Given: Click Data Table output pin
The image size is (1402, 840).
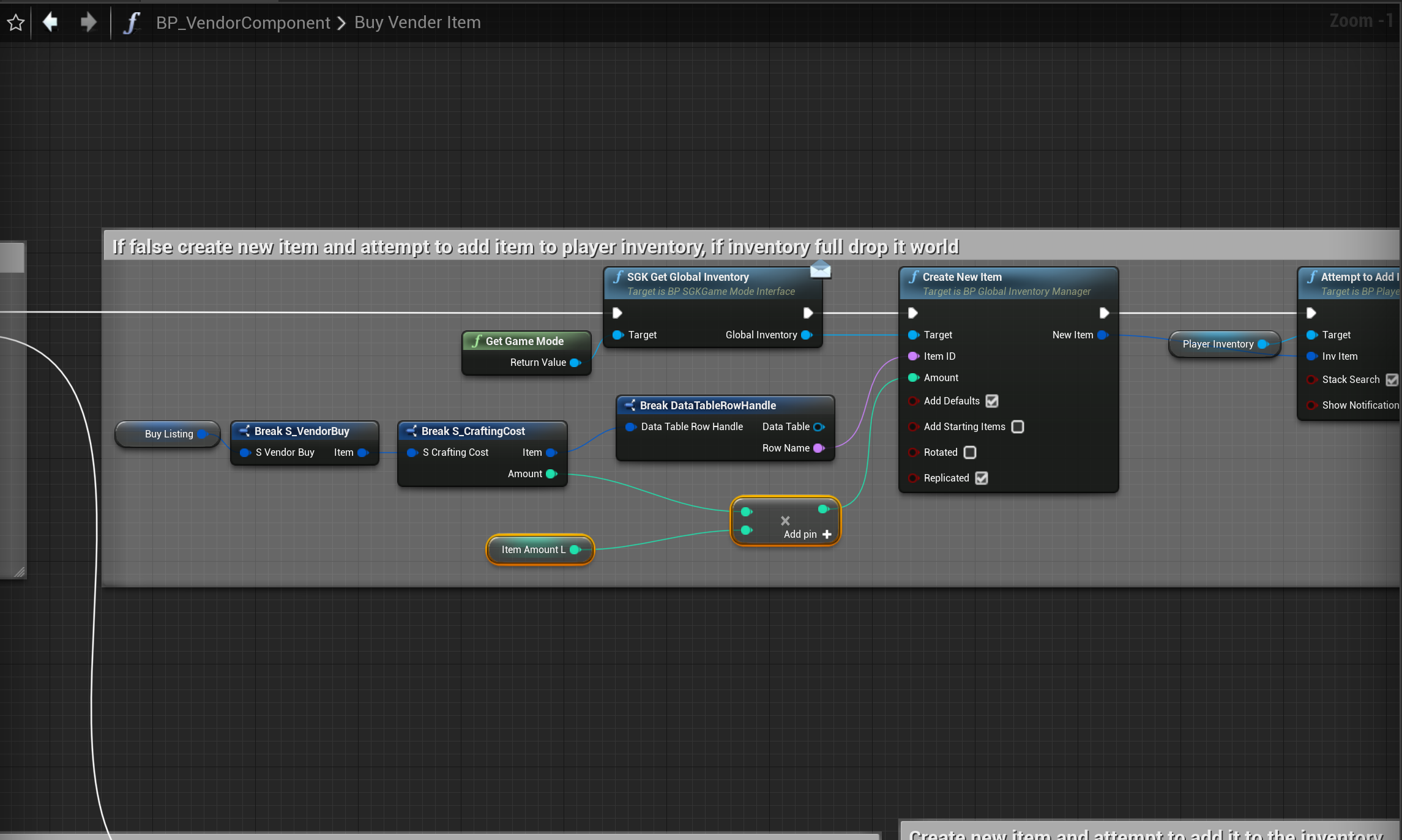Looking at the screenshot, I should [818, 427].
